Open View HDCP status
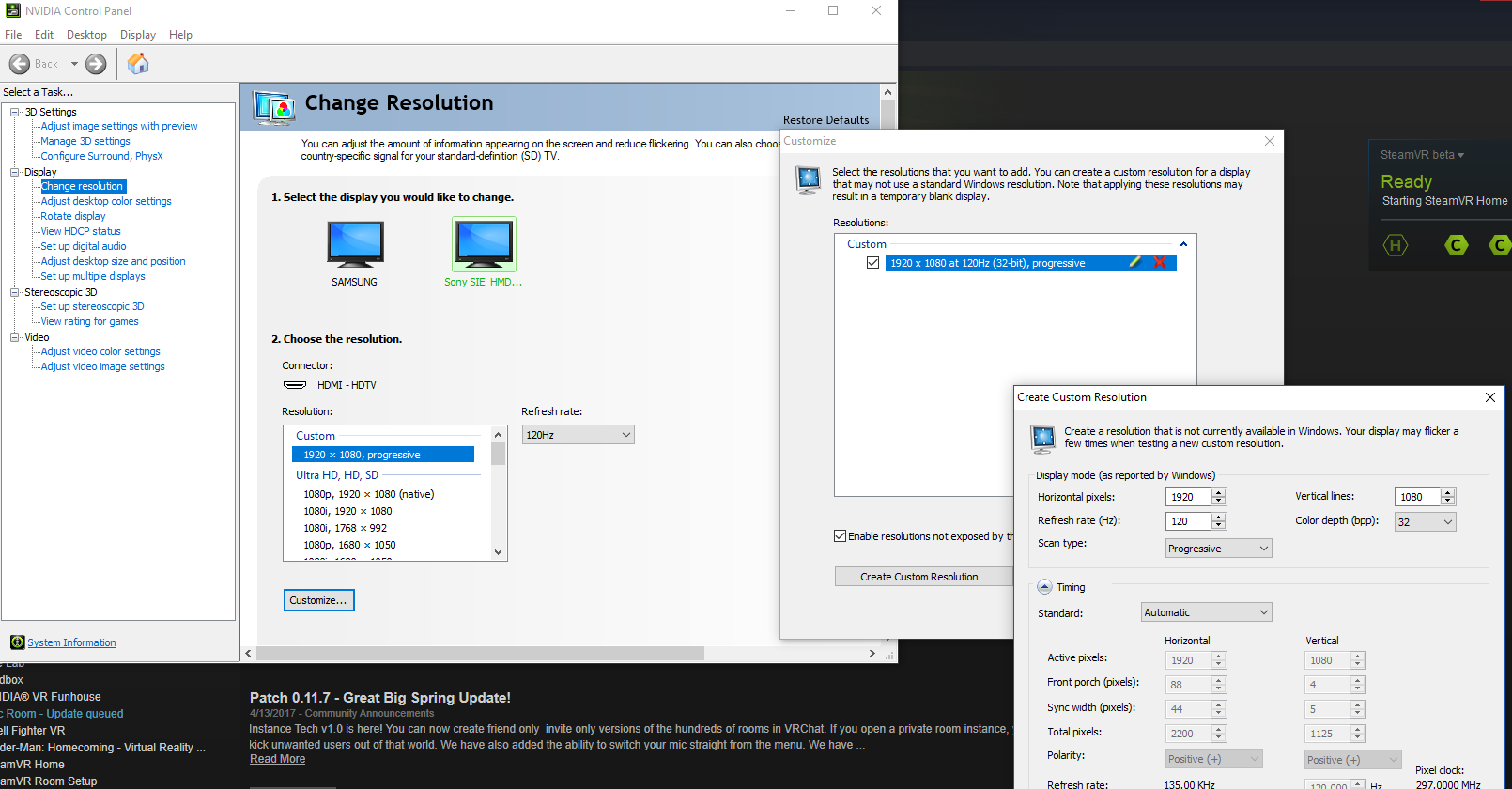 (81, 231)
